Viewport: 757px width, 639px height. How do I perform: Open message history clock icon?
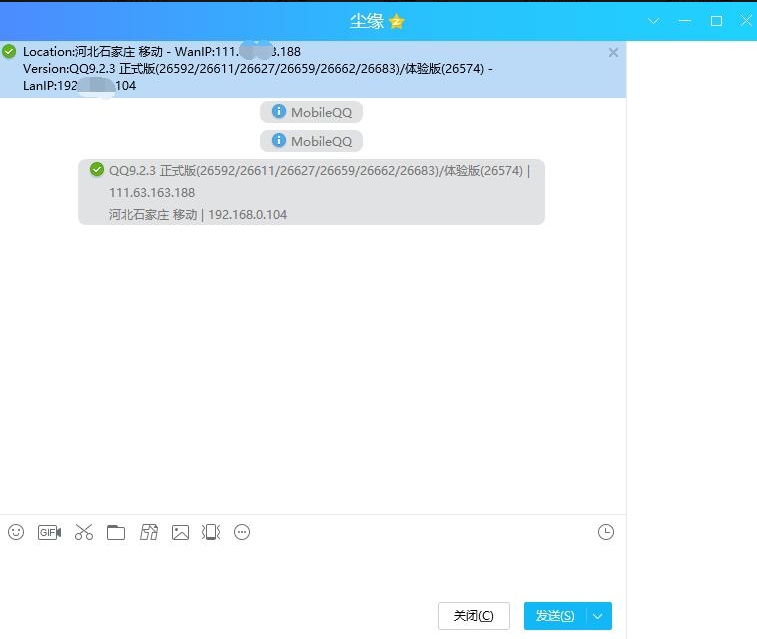[x=605, y=533]
